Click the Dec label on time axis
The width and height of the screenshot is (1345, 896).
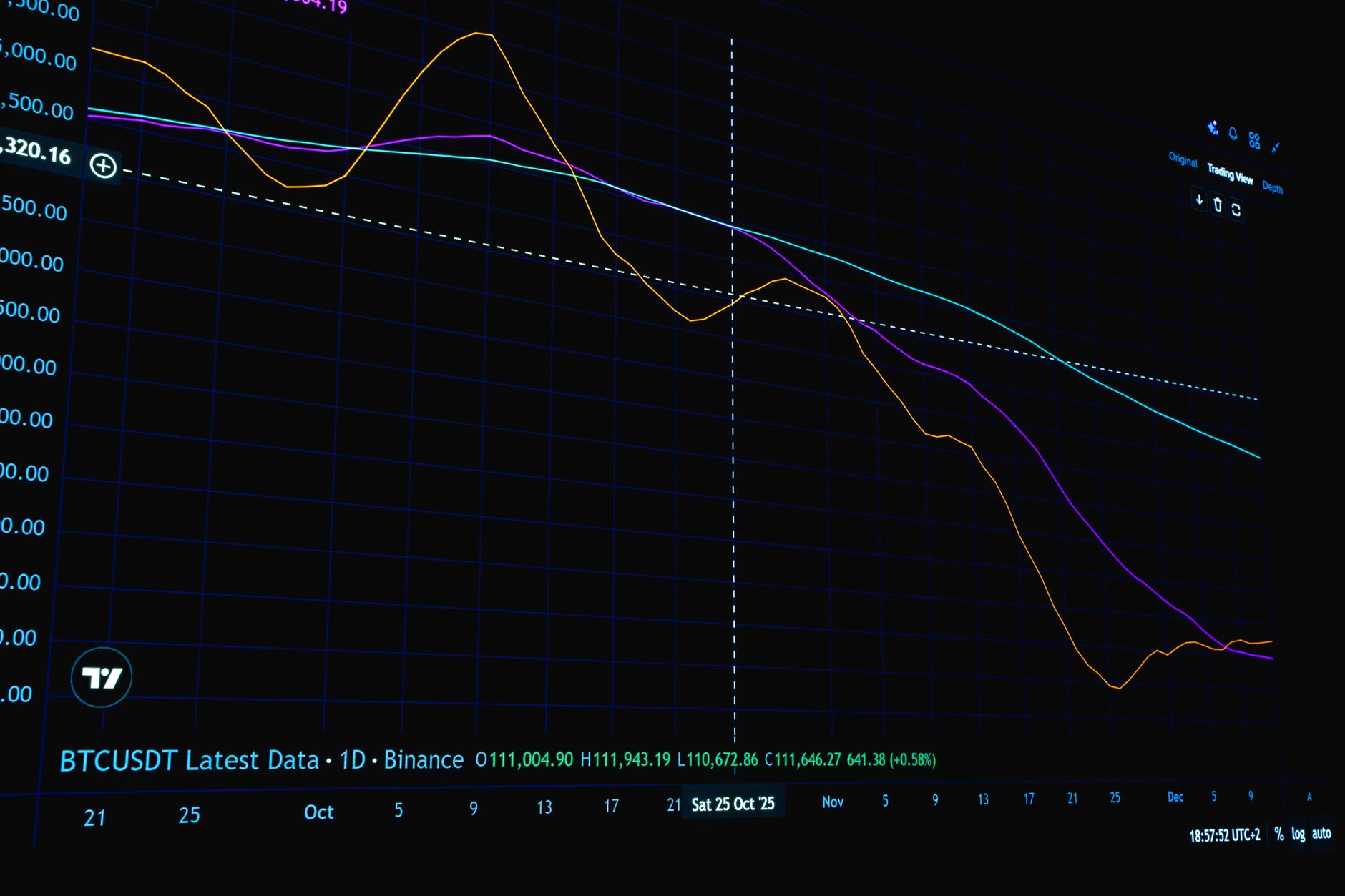(x=1175, y=797)
